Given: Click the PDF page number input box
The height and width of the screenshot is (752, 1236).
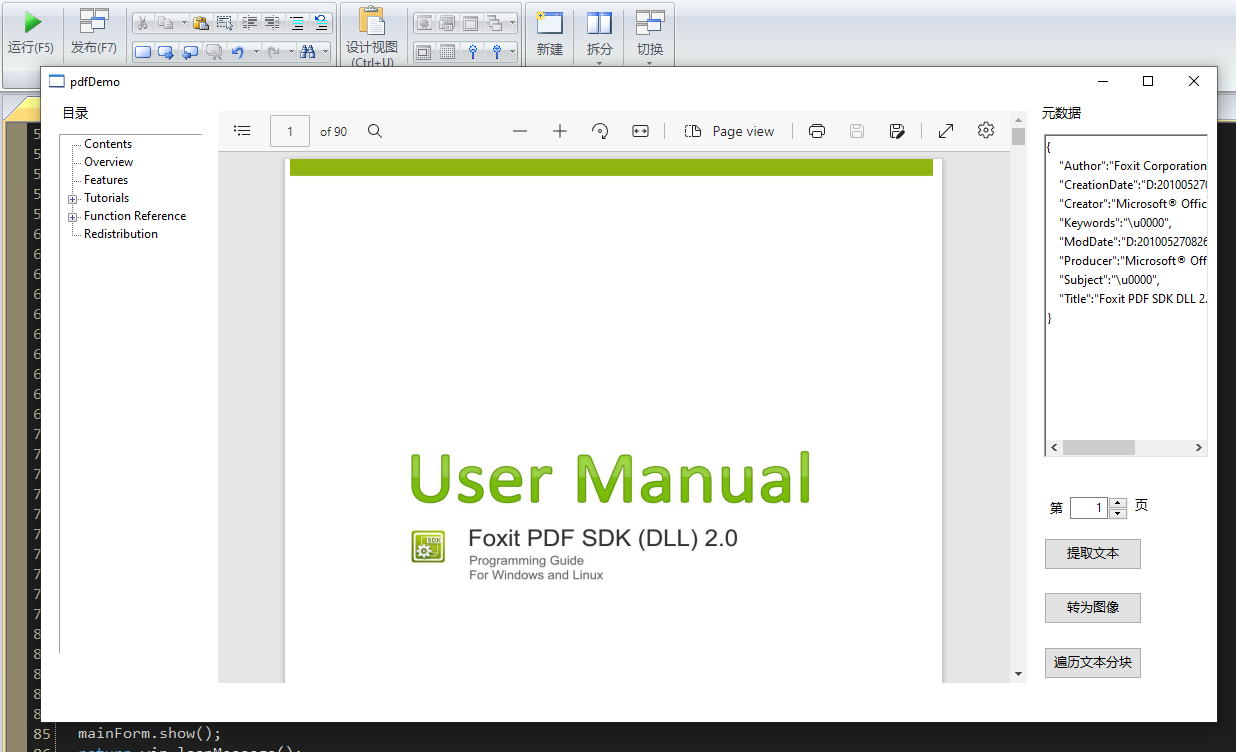Looking at the screenshot, I should 290,131.
